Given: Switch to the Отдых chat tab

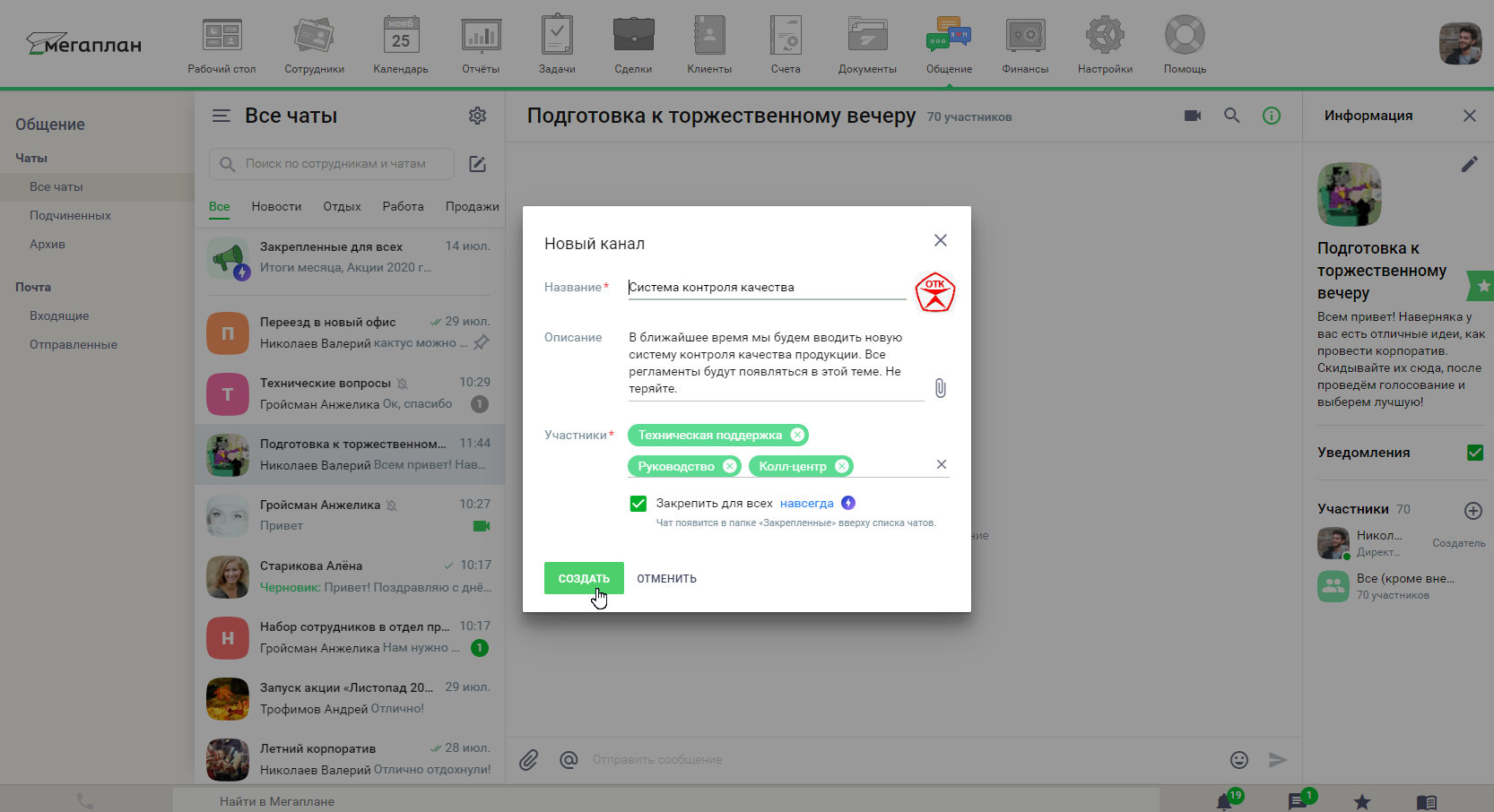Looking at the screenshot, I should coord(343,206).
